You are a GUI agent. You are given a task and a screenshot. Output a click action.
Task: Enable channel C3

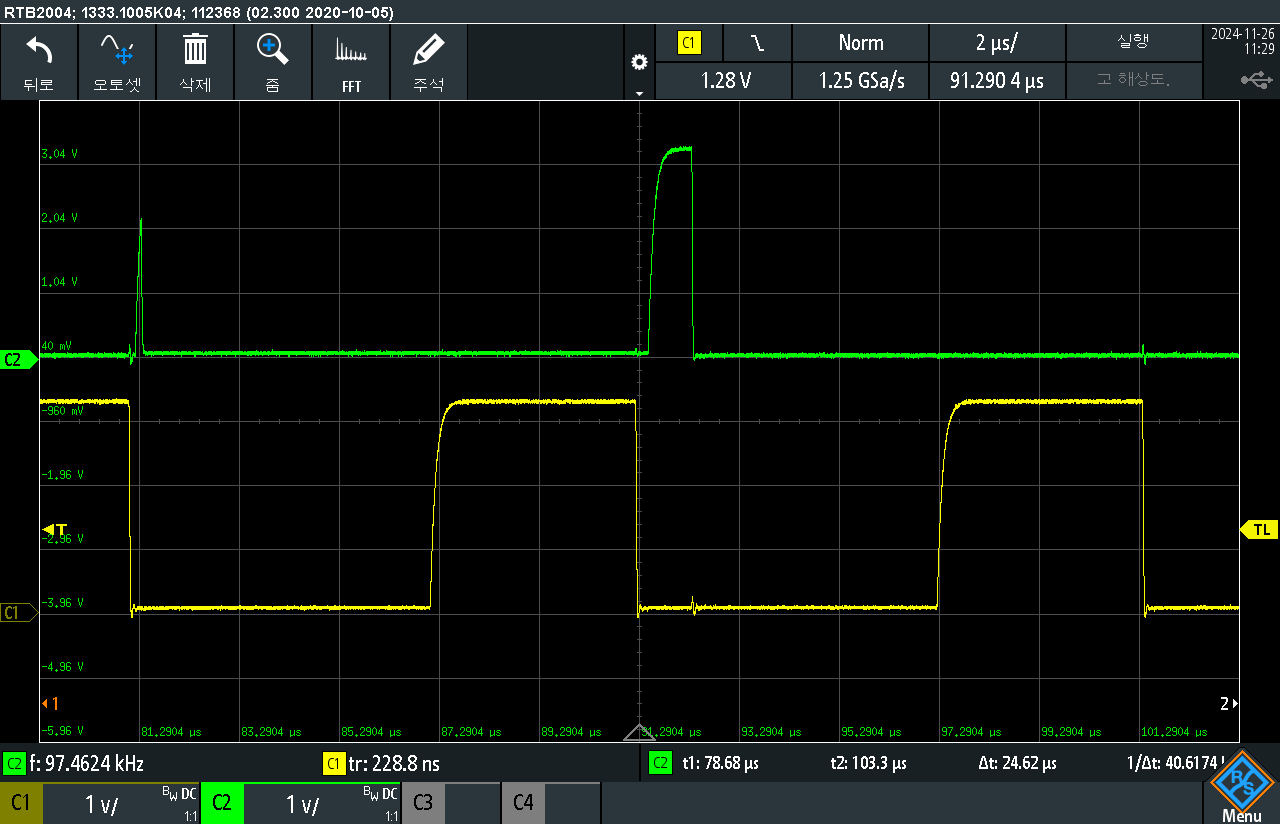click(422, 803)
